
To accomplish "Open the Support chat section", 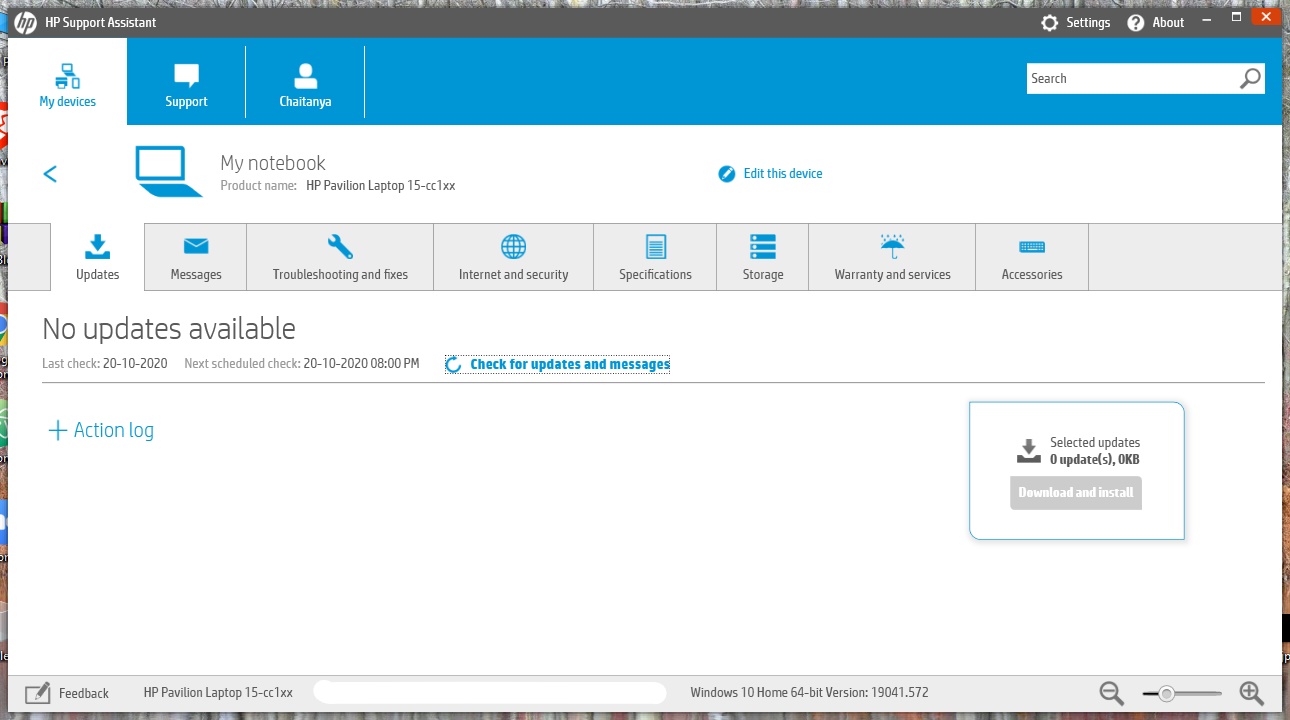I will point(186,82).
